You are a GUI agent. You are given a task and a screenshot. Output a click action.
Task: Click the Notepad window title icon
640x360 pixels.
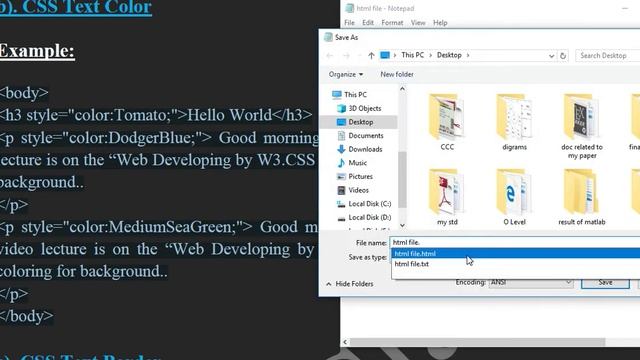pos(349,8)
